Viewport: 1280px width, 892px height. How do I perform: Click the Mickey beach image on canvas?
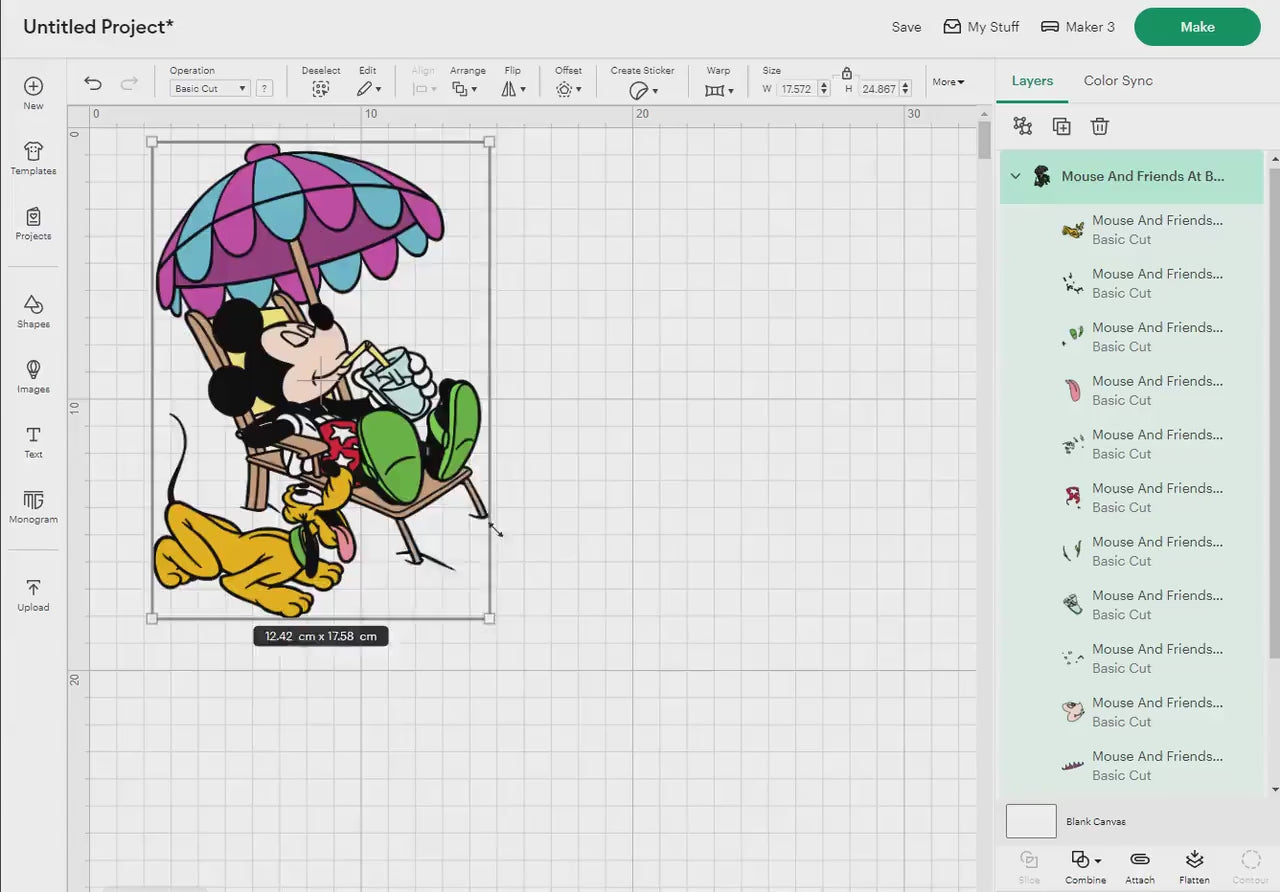point(320,380)
